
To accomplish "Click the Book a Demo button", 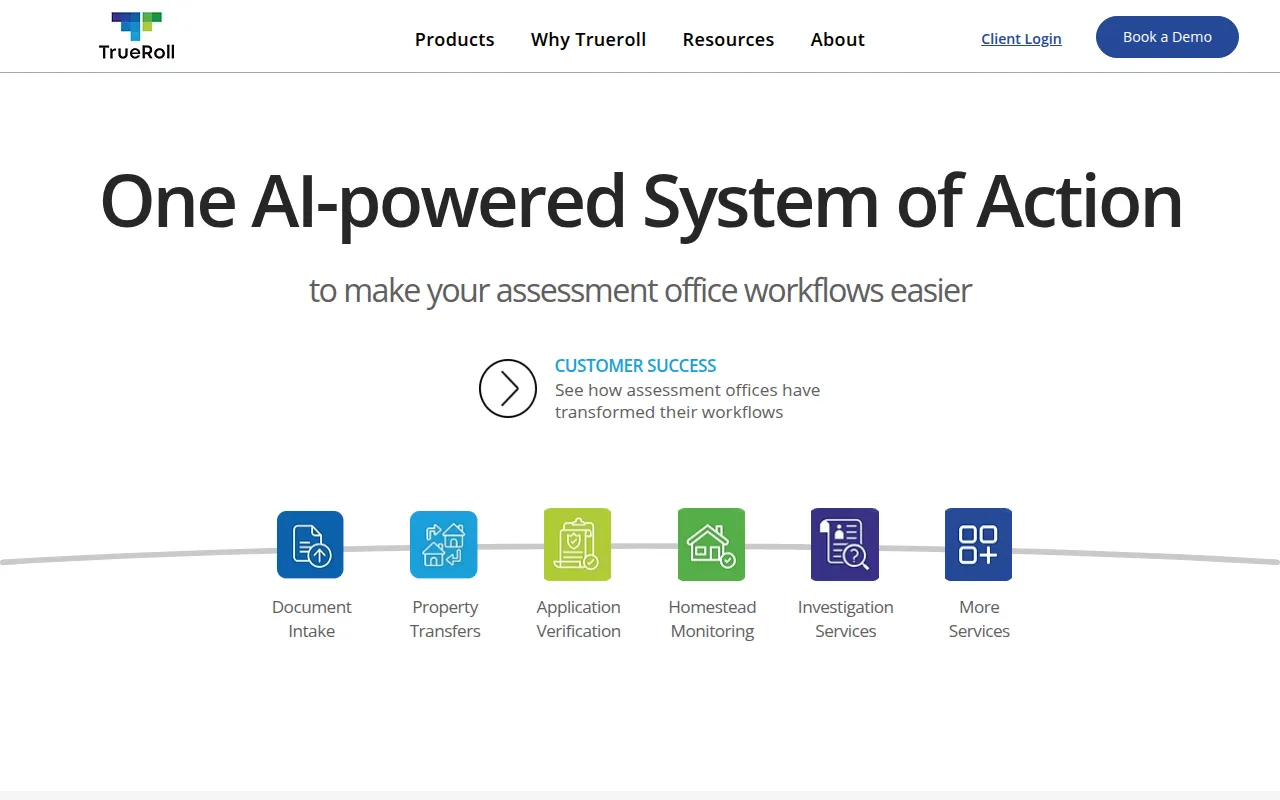I will click(x=1167, y=37).
